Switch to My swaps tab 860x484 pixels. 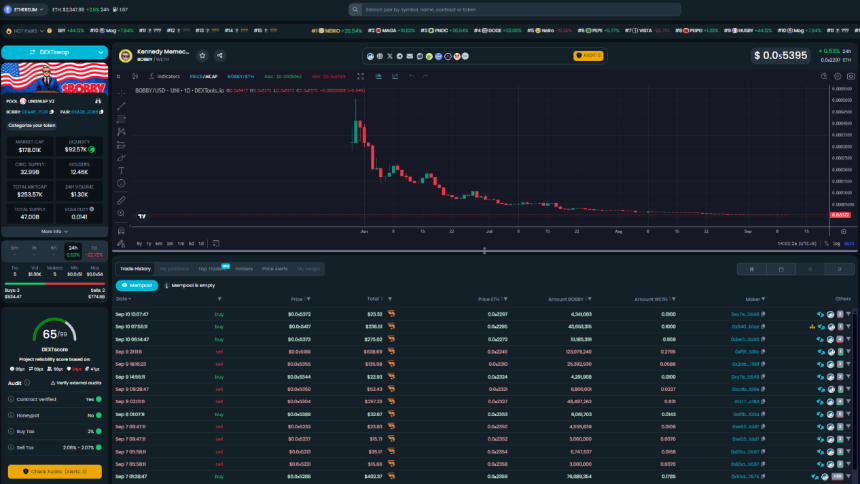(x=308, y=269)
